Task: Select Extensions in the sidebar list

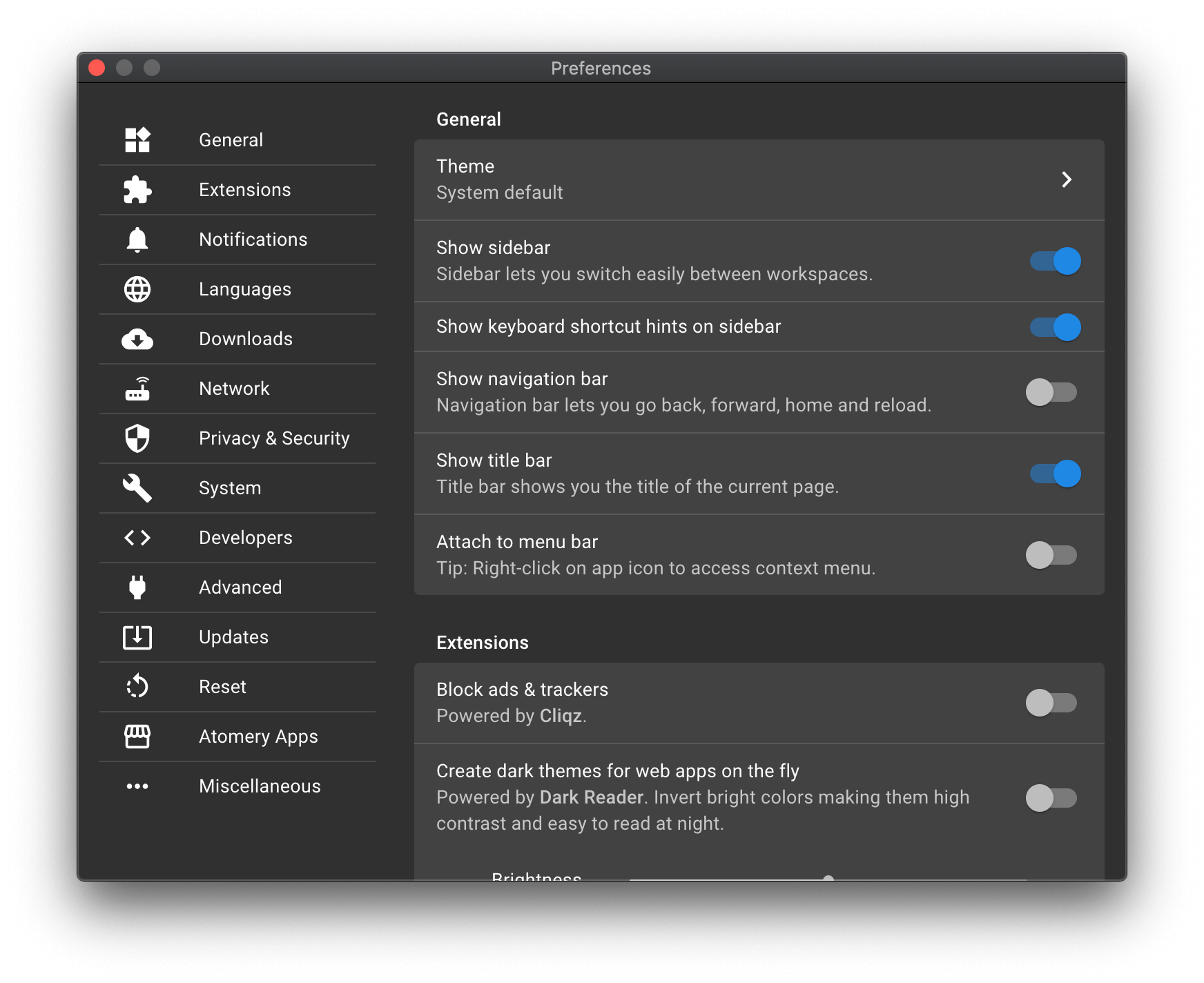Action: [245, 190]
